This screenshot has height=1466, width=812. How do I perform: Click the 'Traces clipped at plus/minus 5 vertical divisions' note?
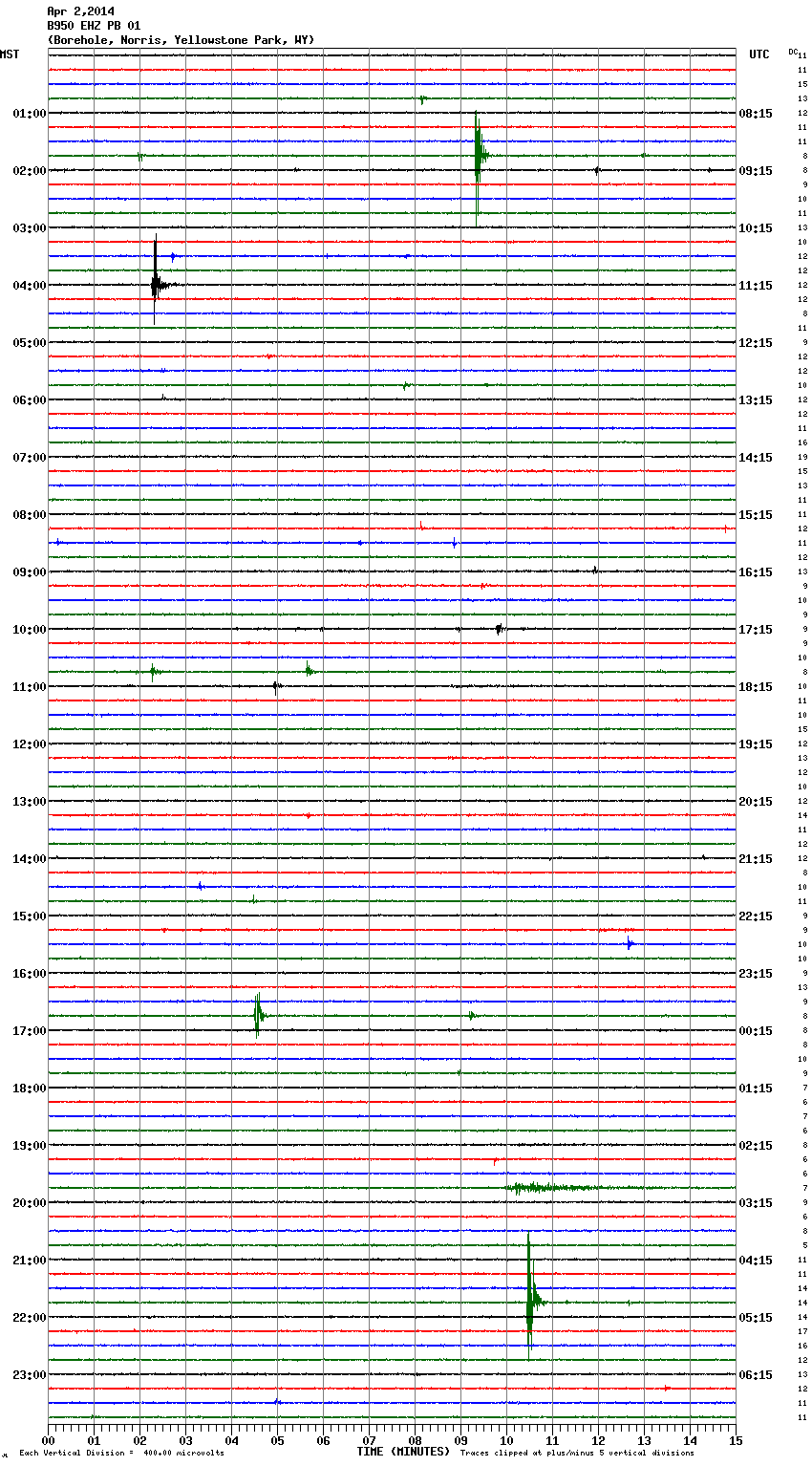click(x=577, y=1454)
